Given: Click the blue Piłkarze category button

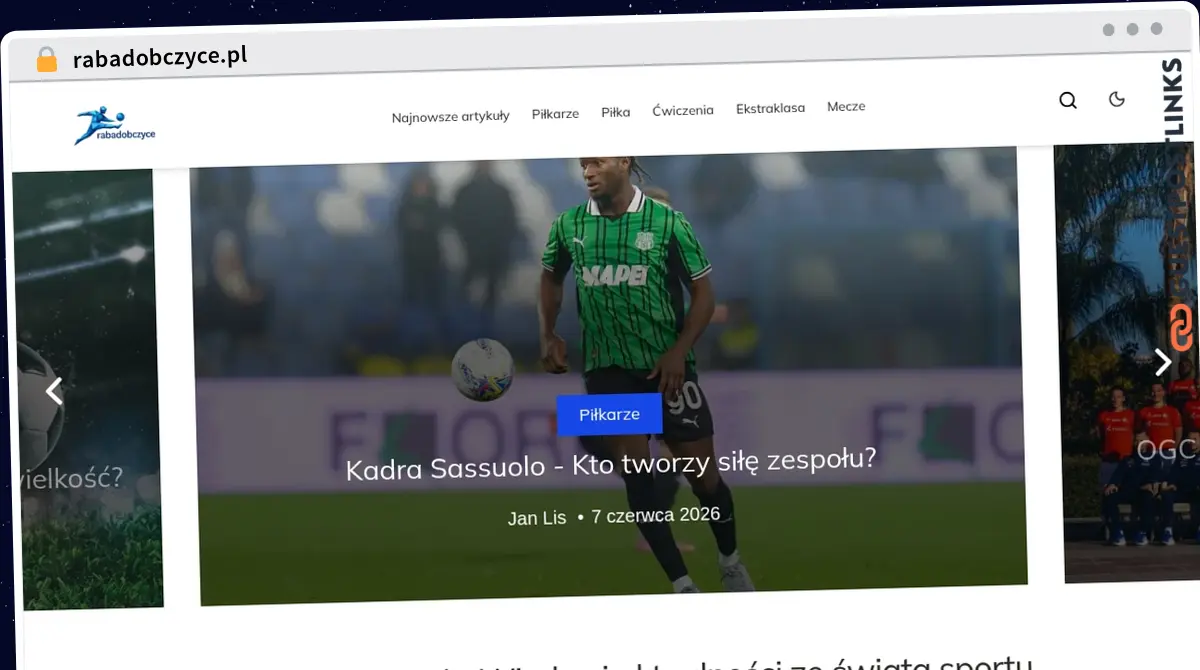Looking at the screenshot, I should point(609,414).
